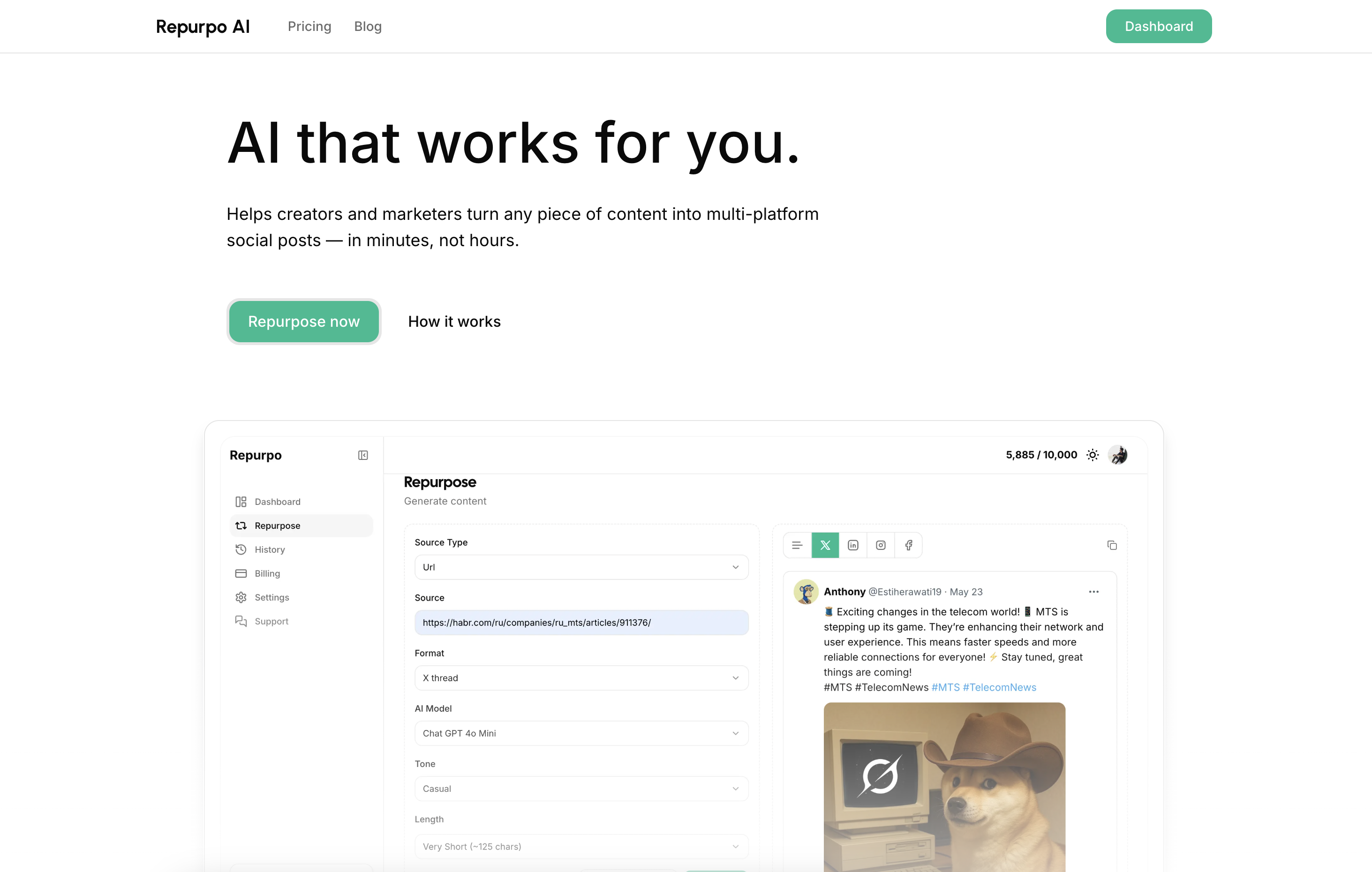Collapse the sidebar with panel icon
This screenshot has height=872, width=1372.
(363, 455)
